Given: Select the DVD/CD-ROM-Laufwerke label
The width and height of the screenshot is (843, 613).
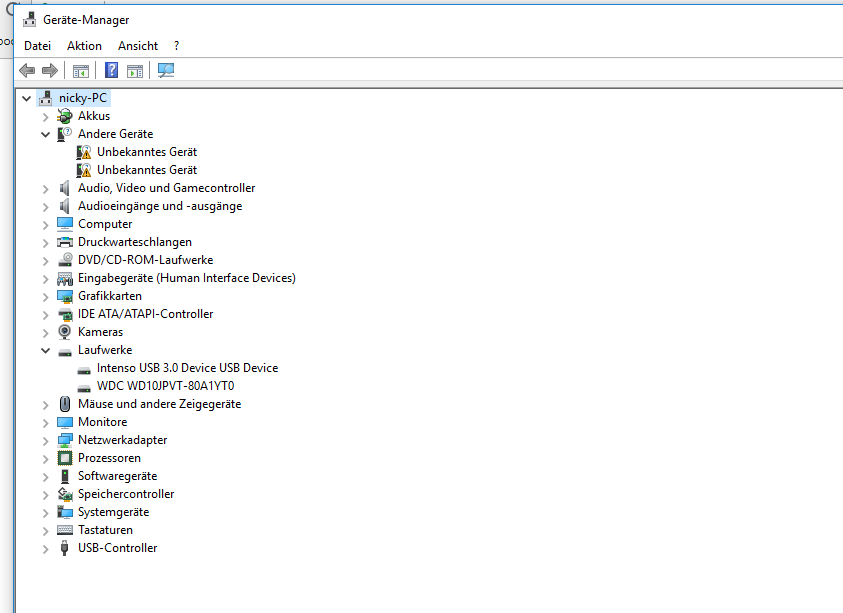Looking at the screenshot, I should pyautogui.click(x=146, y=260).
